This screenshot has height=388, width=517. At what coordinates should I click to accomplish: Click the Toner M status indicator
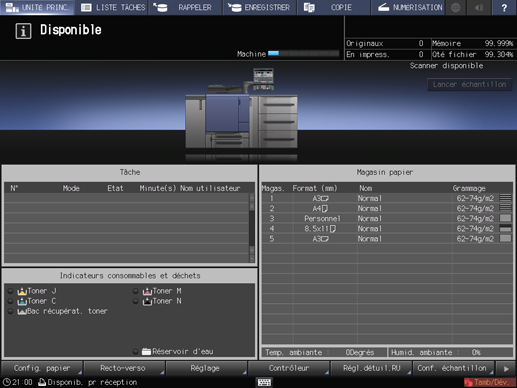coord(135,291)
